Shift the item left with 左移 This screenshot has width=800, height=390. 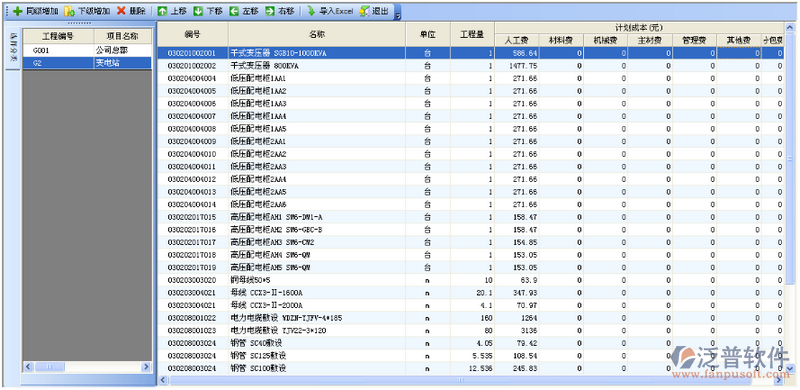pyautogui.click(x=244, y=11)
